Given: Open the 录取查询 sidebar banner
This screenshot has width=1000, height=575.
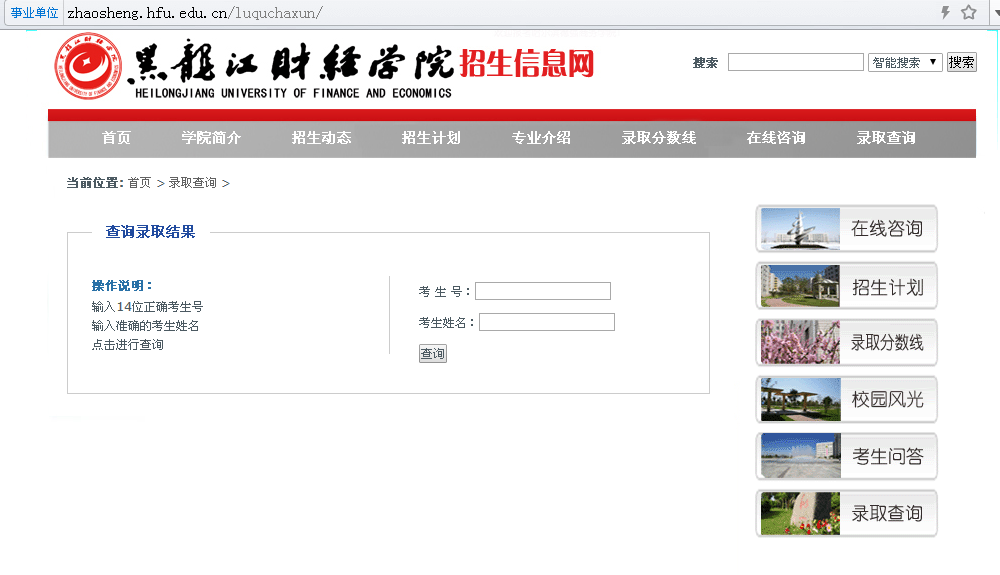Looking at the screenshot, I should coord(846,513).
